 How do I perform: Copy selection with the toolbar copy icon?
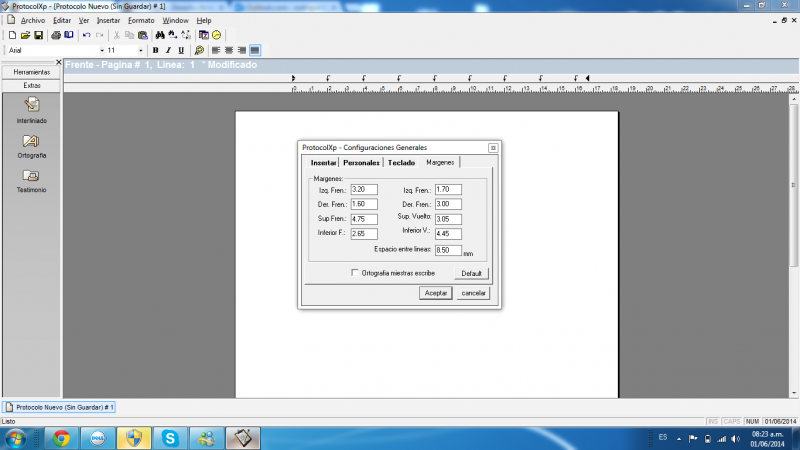pyautogui.click(x=130, y=35)
